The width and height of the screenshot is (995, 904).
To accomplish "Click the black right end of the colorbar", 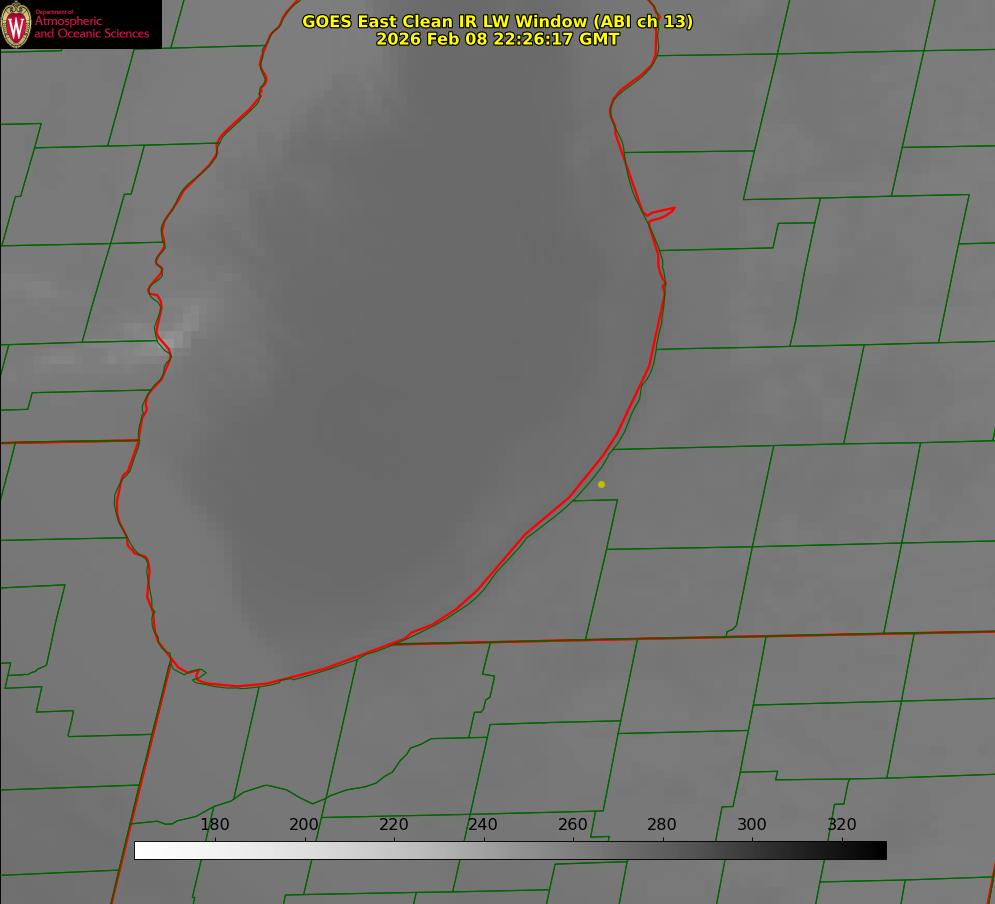I will coord(879,850).
